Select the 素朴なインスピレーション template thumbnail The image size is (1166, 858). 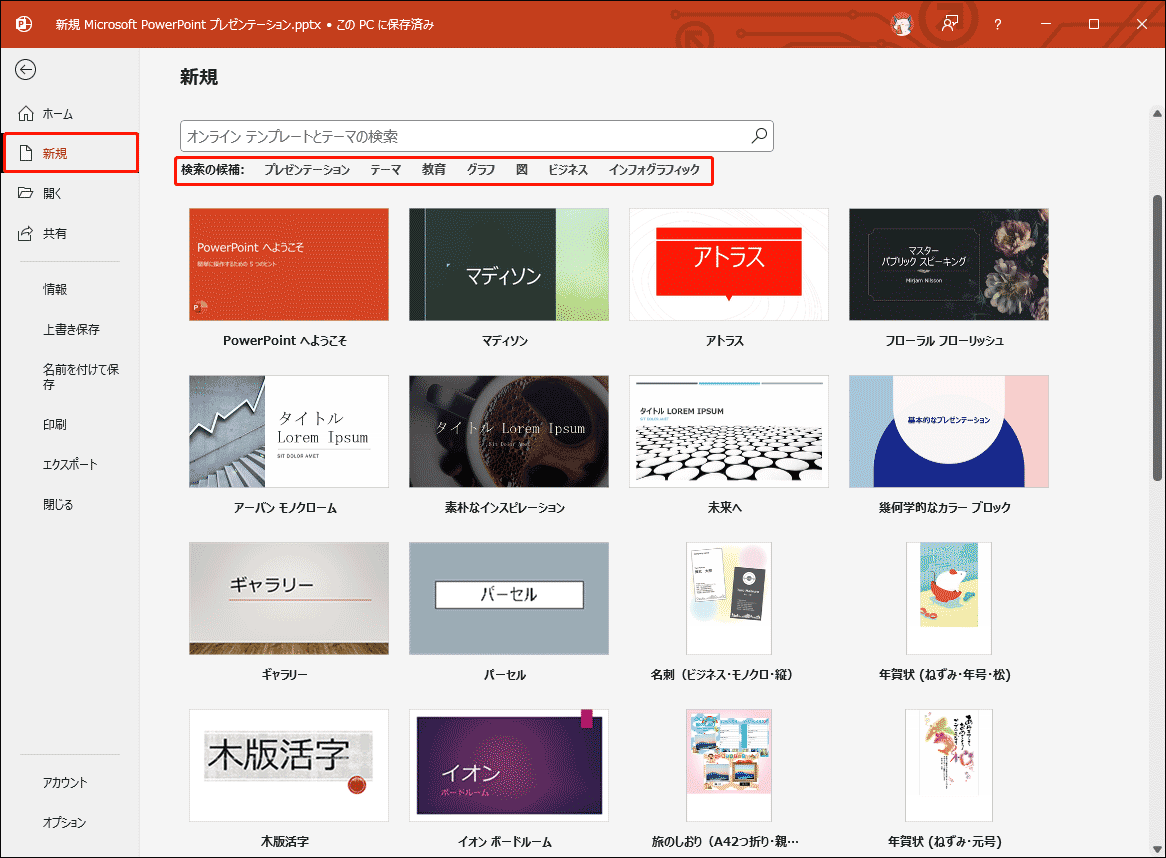[x=509, y=431]
